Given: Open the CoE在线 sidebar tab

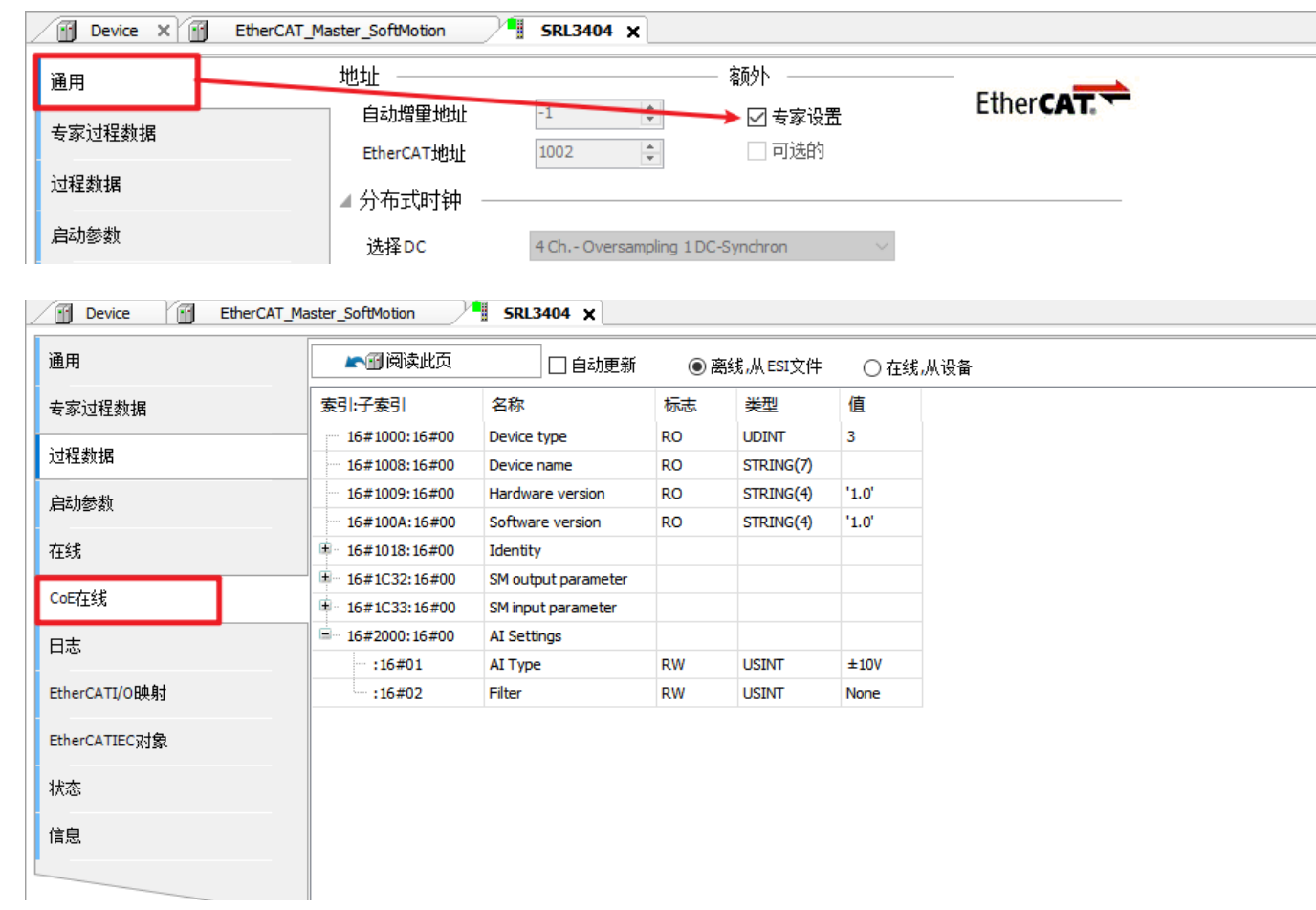Looking at the screenshot, I should pyautogui.click(x=128, y=599).
